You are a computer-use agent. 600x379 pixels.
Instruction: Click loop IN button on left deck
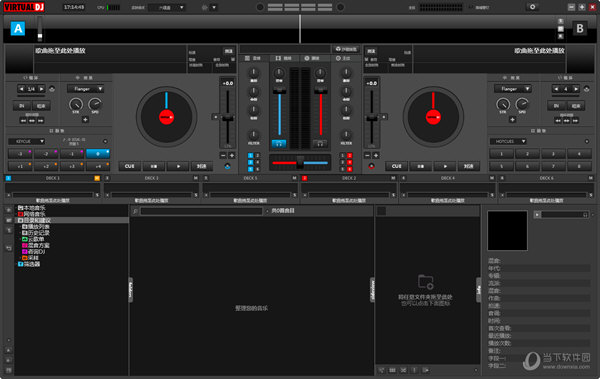tap(21, 106)
